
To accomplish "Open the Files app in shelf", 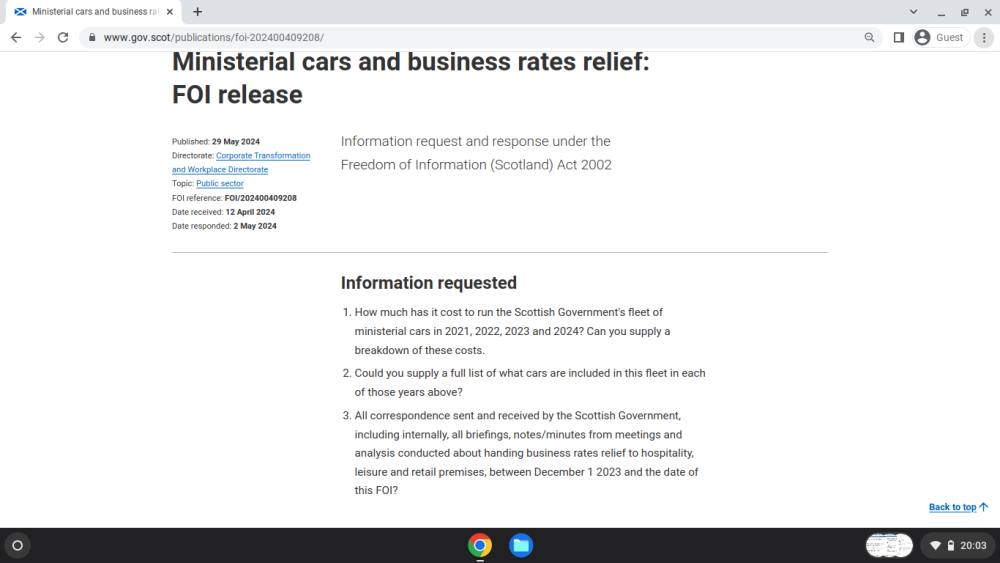I will pos(521,545).
